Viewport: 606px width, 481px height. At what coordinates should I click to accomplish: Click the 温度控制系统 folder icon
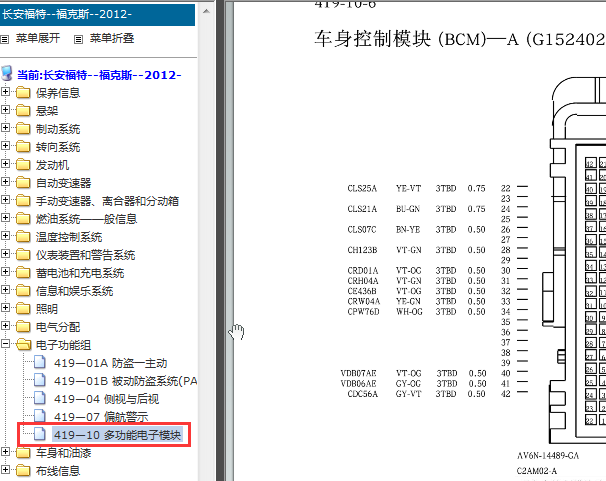point(23,236)
